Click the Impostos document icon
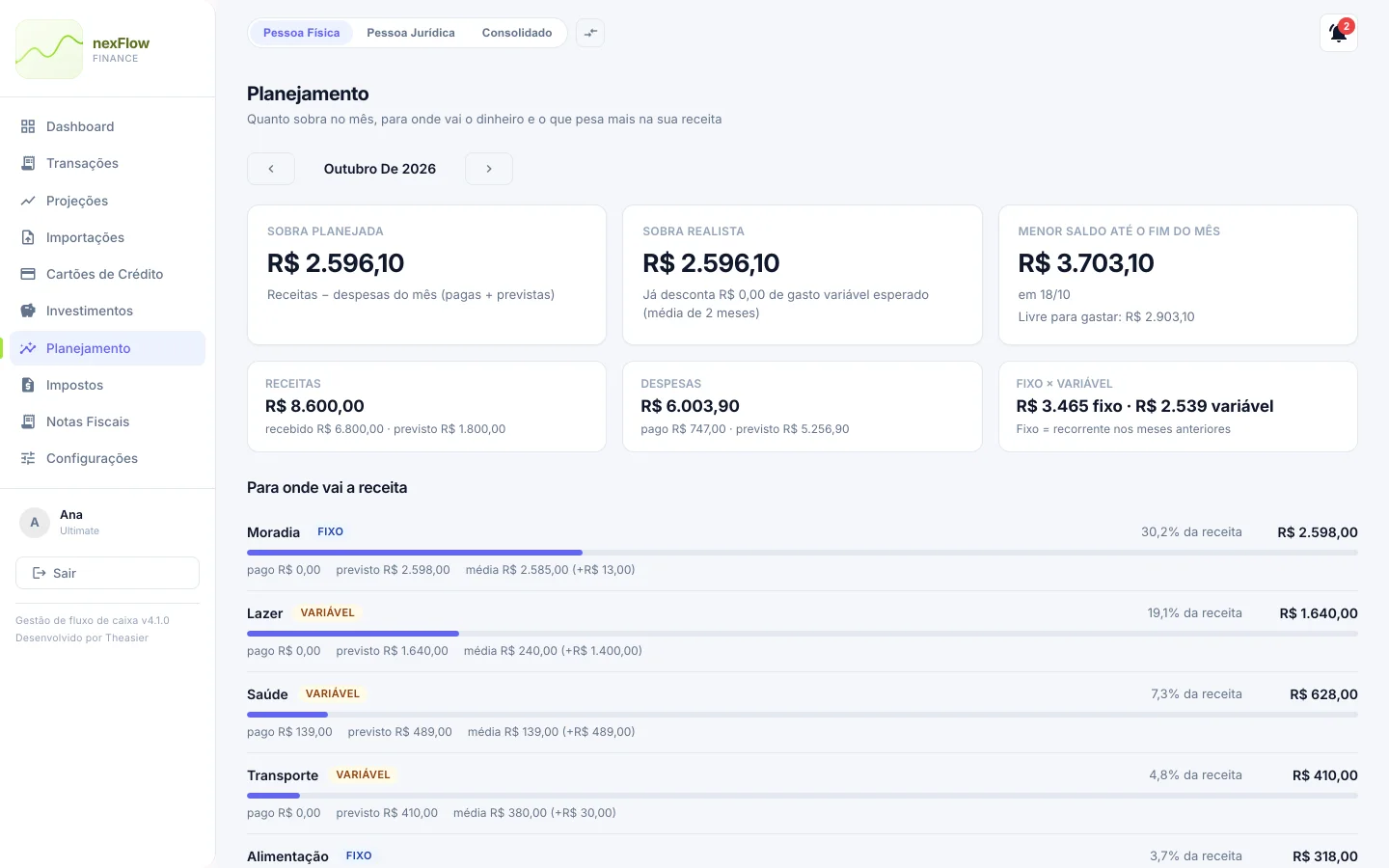The height and width of the screenshot is (868, 1389). coord(28,385)
